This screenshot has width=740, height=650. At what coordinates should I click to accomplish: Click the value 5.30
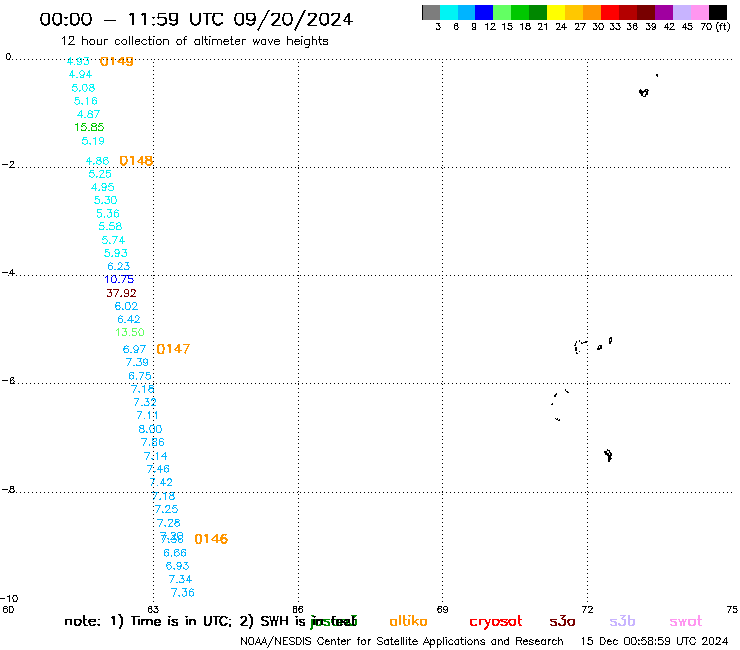point(105,200)
